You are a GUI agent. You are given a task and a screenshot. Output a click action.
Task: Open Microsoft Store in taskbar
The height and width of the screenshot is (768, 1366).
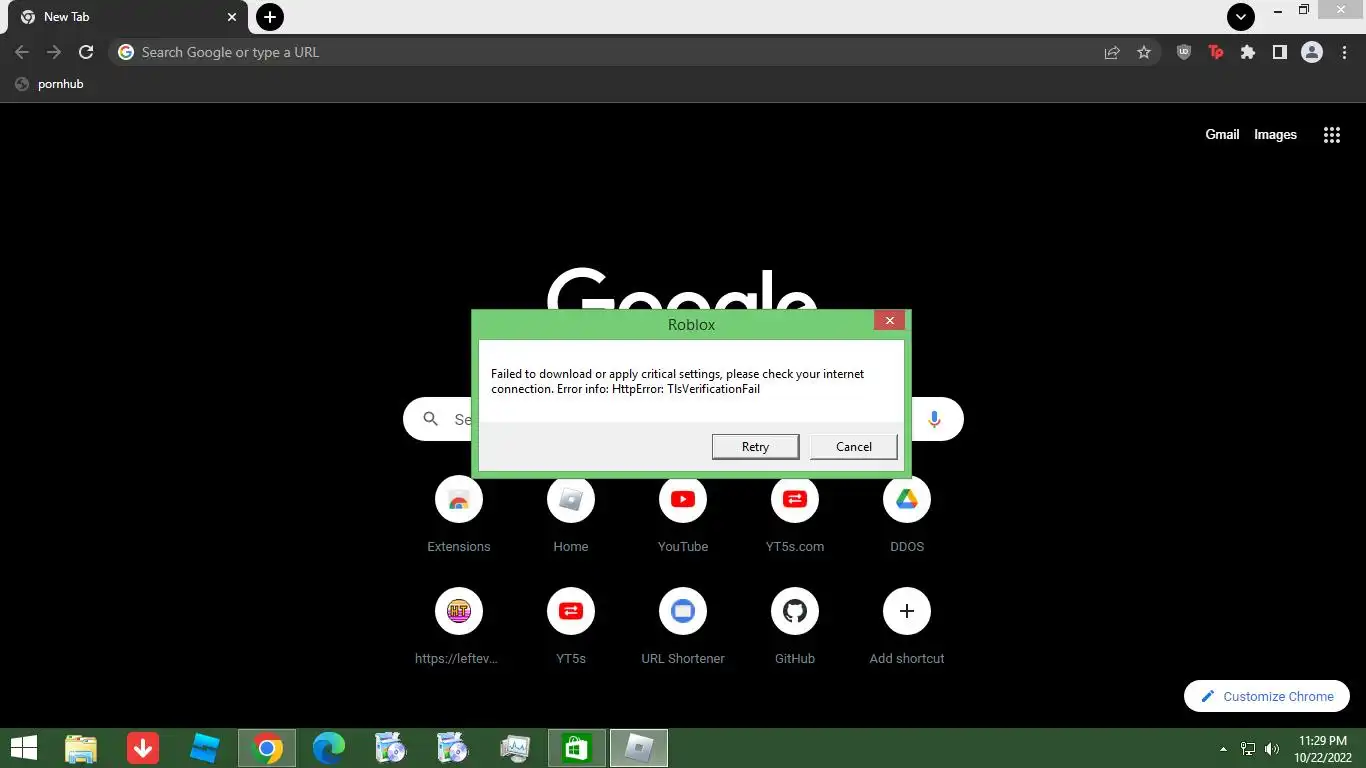tap(577, 748)
